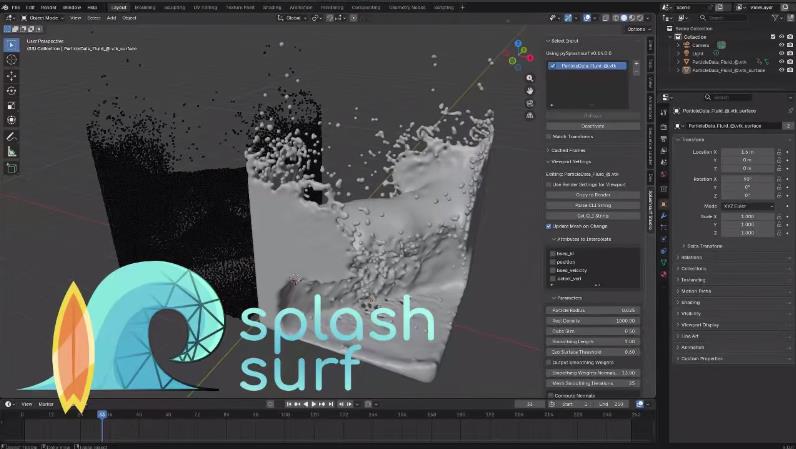Select the Measure tool
The width and height of the screenshot is (796, 449).
(x=11, y=151)
